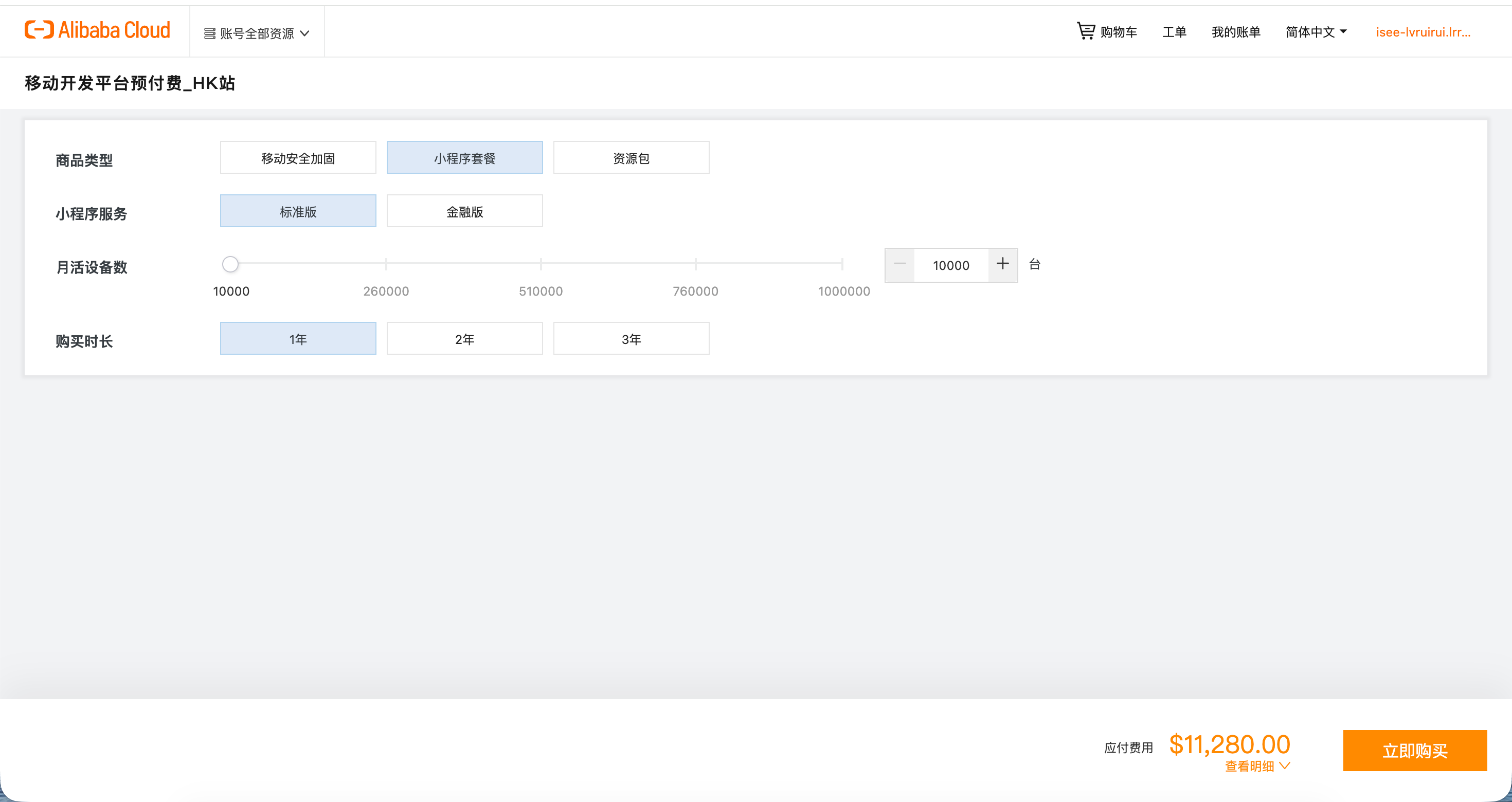Image resolution: width=1512 pixels, height=802 pixels.
Task: Open the isee-lvruirui account link
Action: [1423, 32]
